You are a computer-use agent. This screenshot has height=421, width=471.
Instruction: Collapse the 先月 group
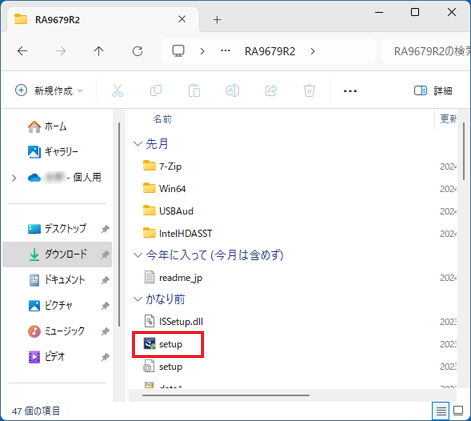coord(137,144)
